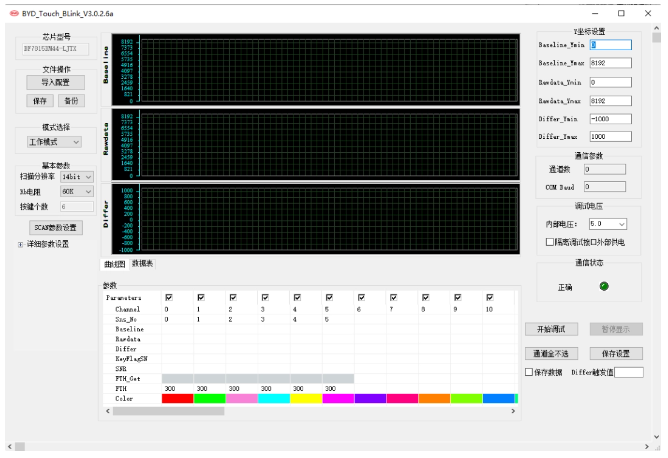The image size is (668, 458).
Task: Open the 扫描分辨率 14bit dropdown
Action: coord(76,177)
